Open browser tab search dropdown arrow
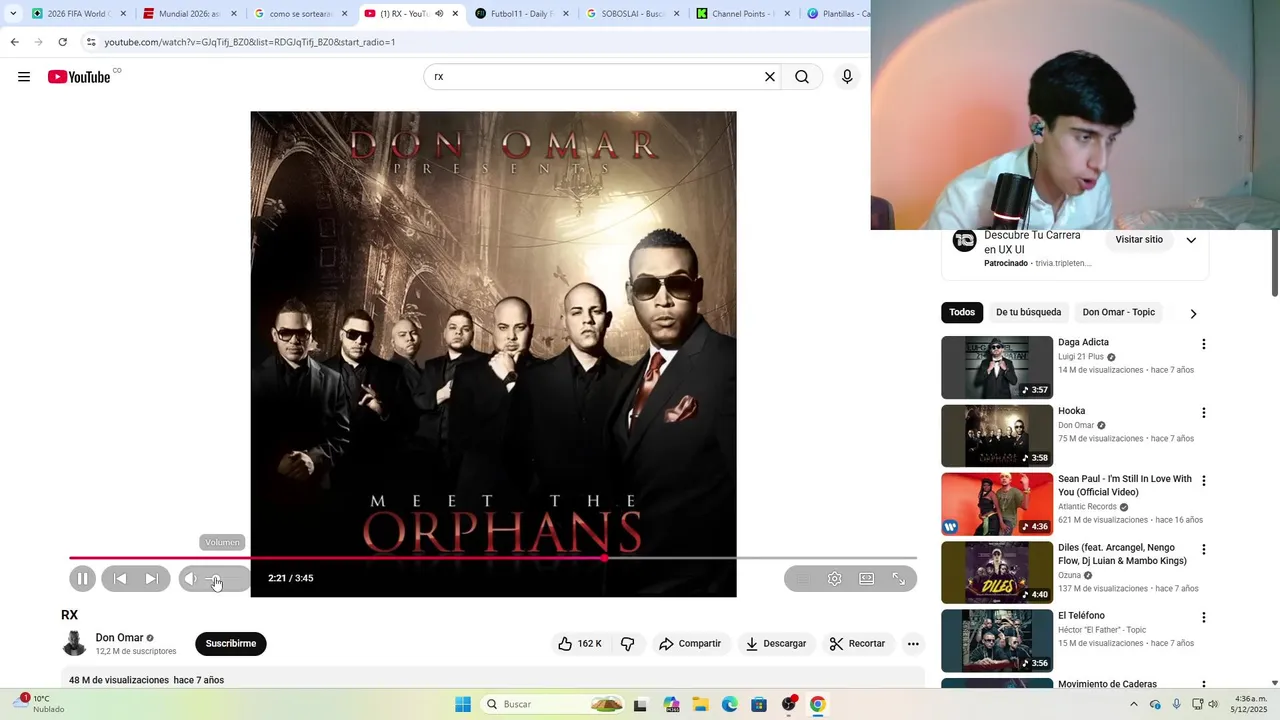The image size is (1280, 720). pos(12,14)
